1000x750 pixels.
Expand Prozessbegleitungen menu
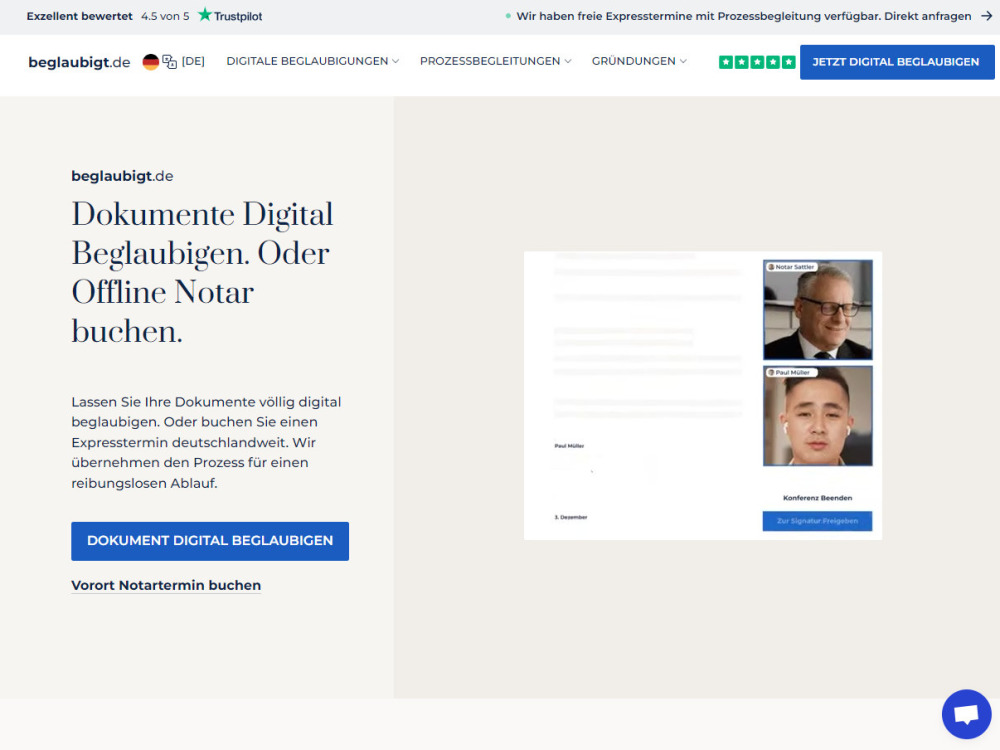496,61
